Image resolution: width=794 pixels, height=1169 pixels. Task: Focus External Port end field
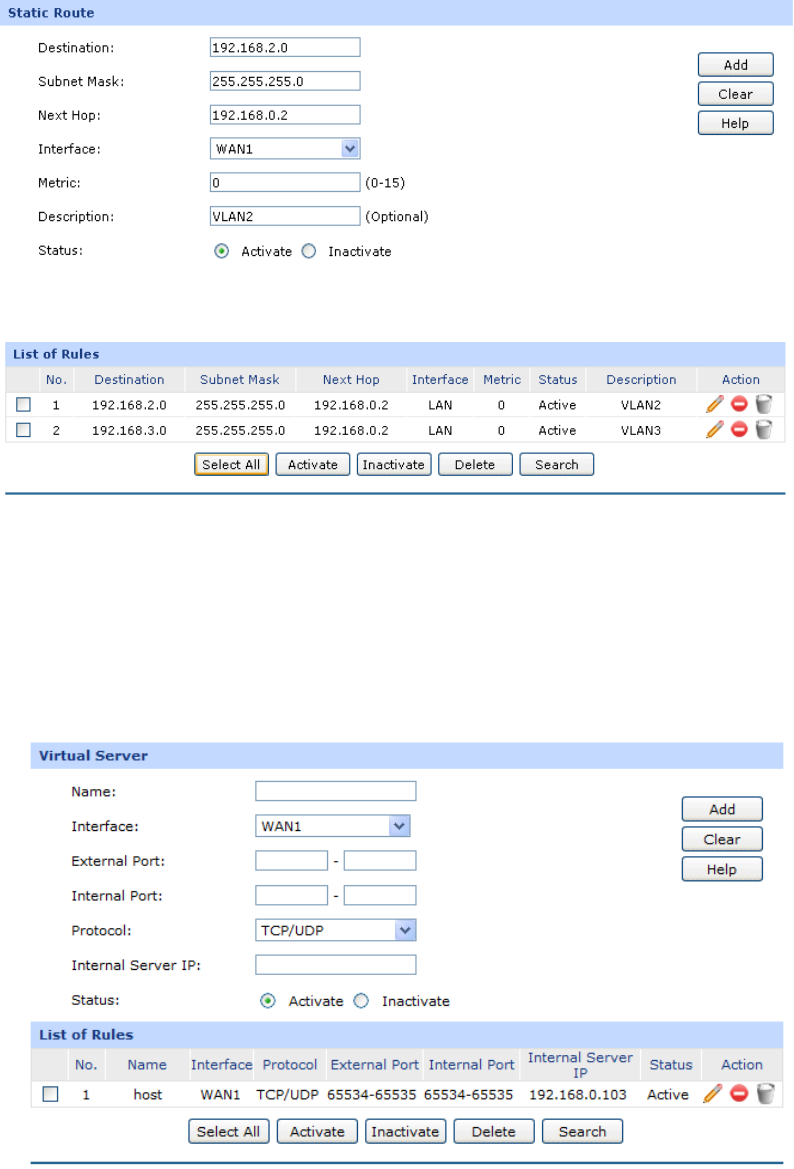(x=379, y=860)
